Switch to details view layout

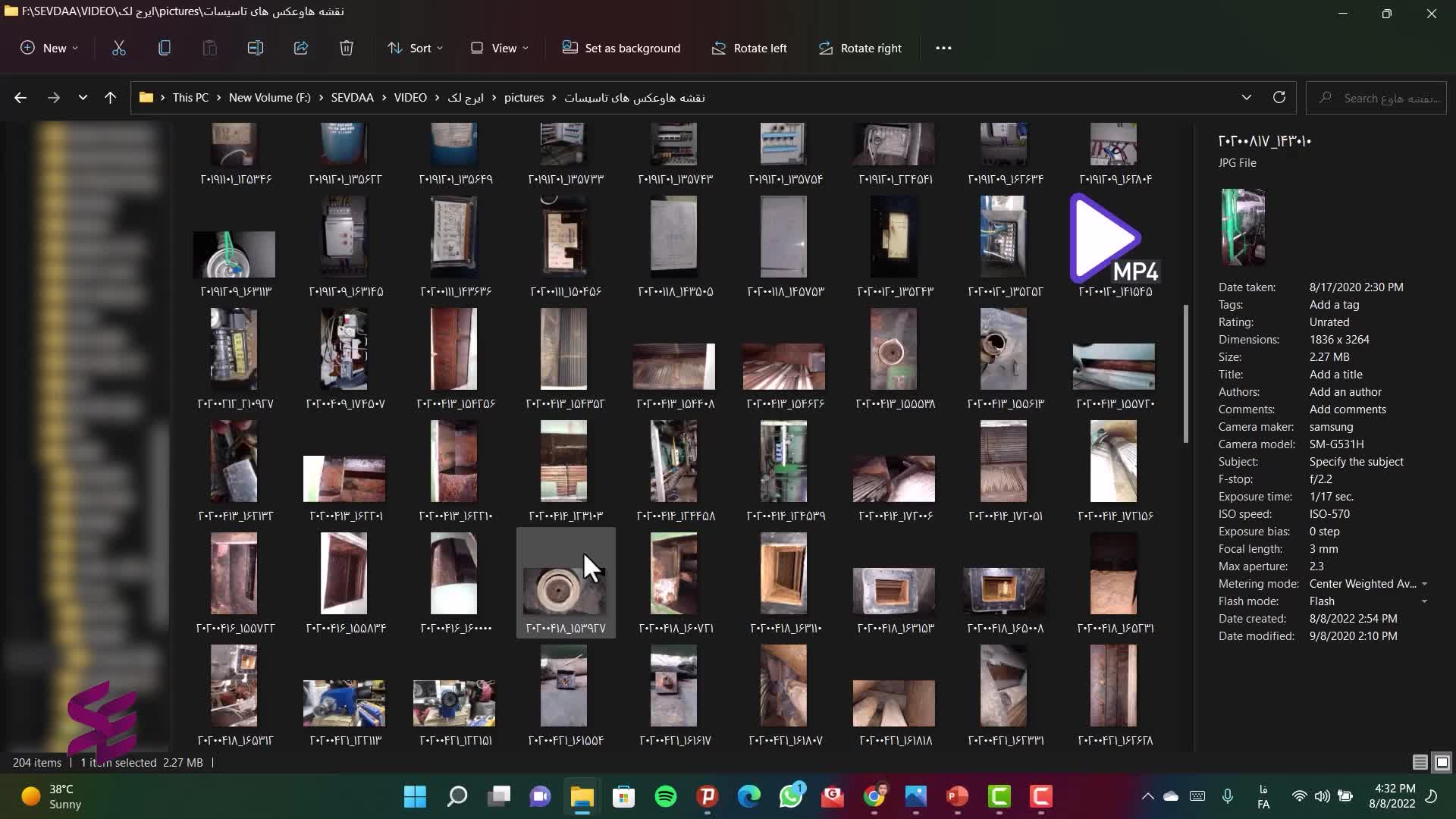[x=1420, y=762]
